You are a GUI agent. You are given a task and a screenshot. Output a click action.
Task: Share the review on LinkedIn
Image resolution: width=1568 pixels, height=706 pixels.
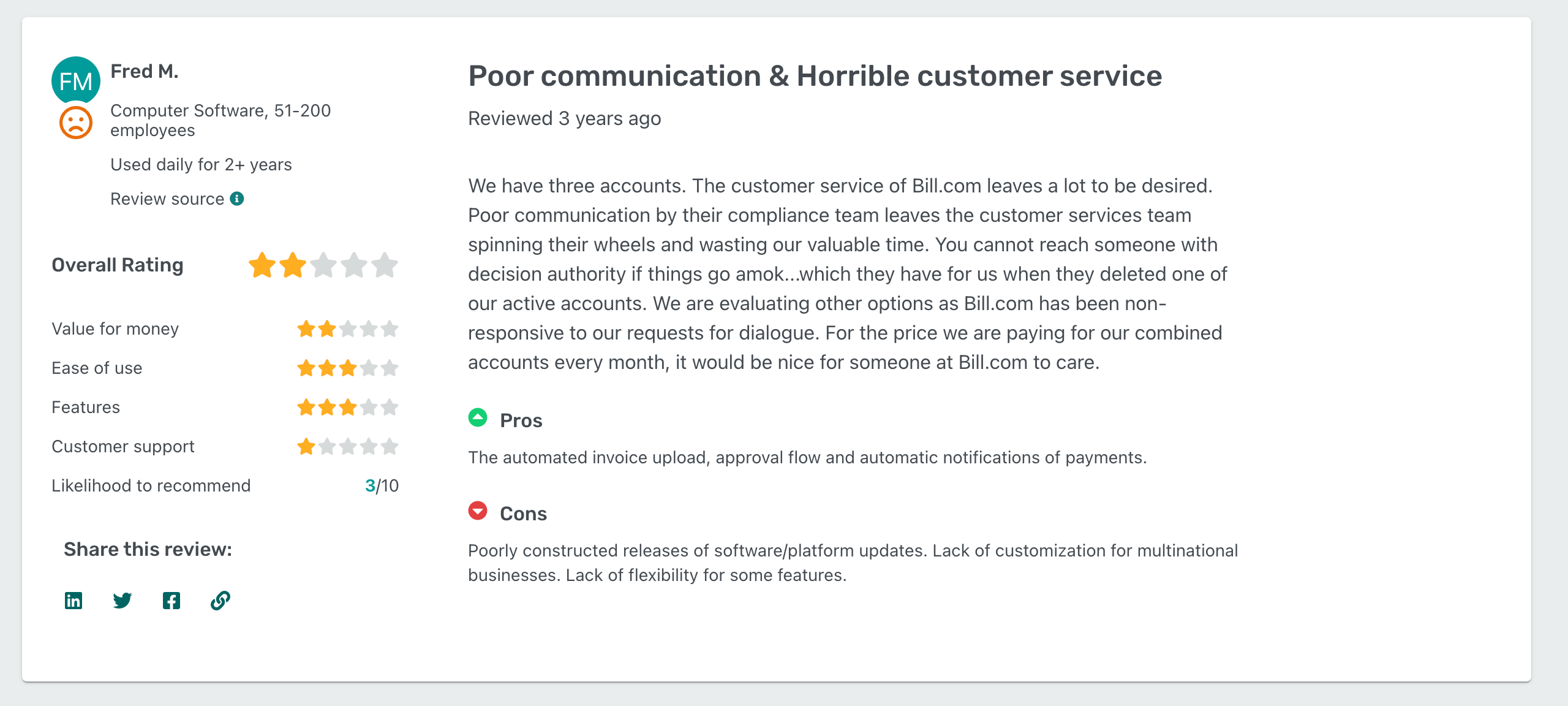click(x=73, y=601)
